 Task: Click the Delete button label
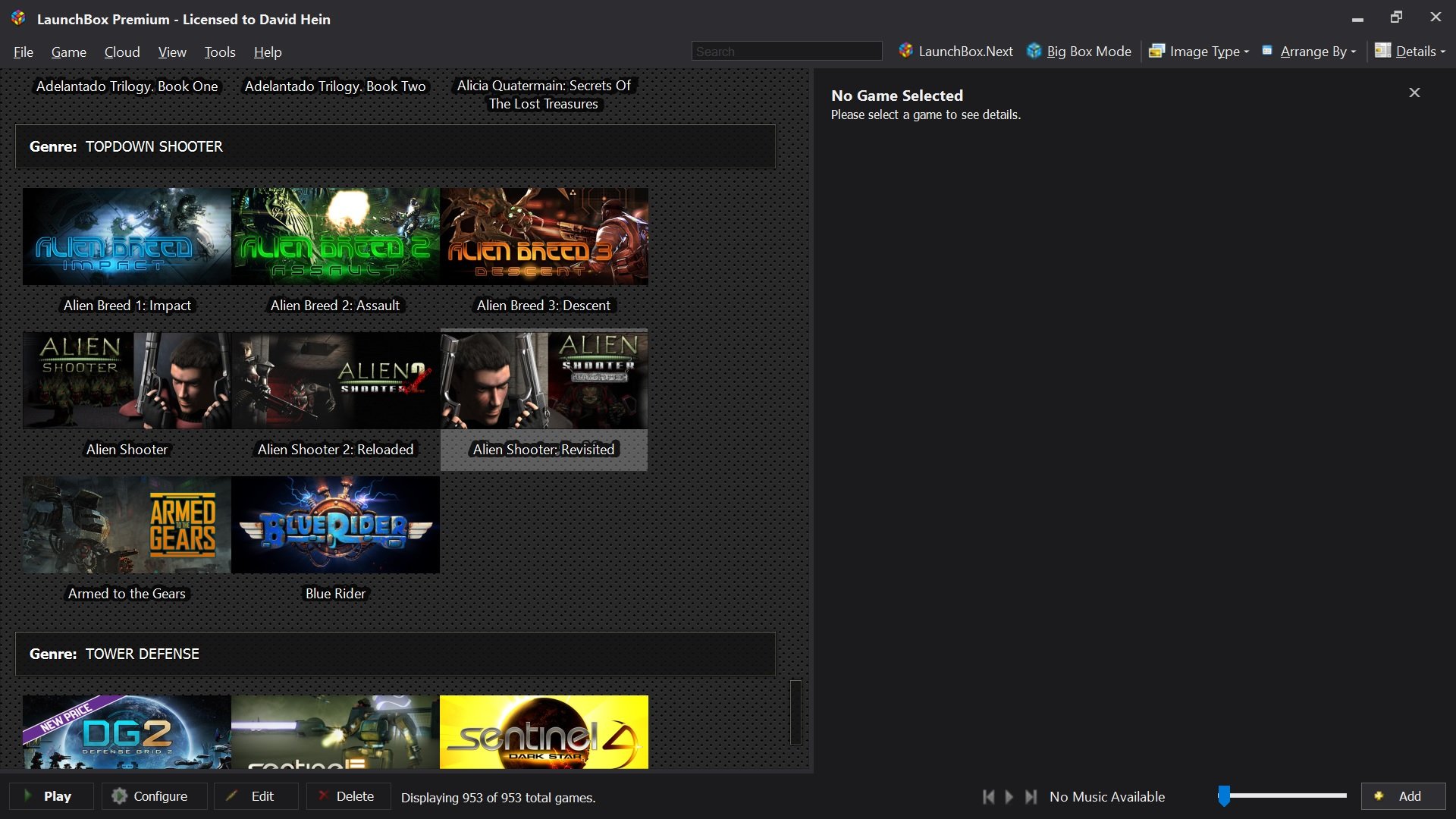355,795
